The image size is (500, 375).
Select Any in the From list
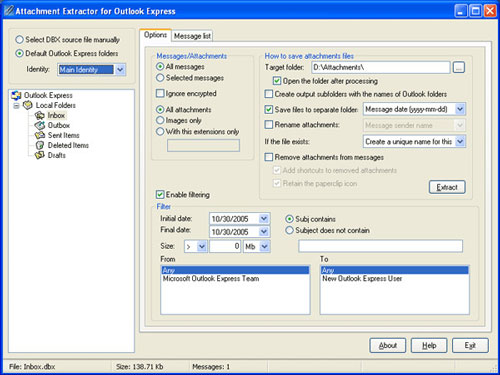235,270
